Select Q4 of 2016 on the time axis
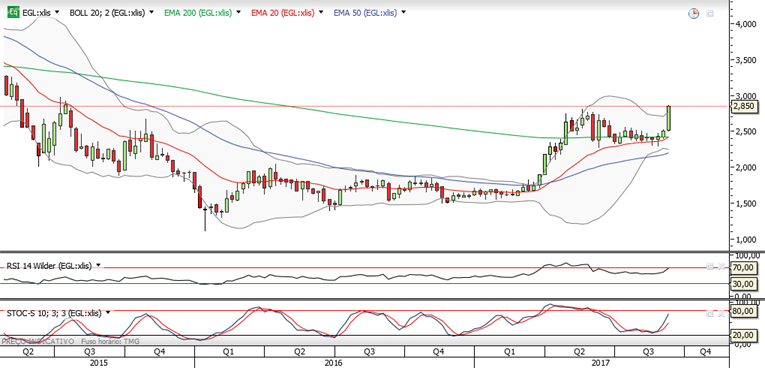This screenshot has height=368, width=765. point(439,351)
